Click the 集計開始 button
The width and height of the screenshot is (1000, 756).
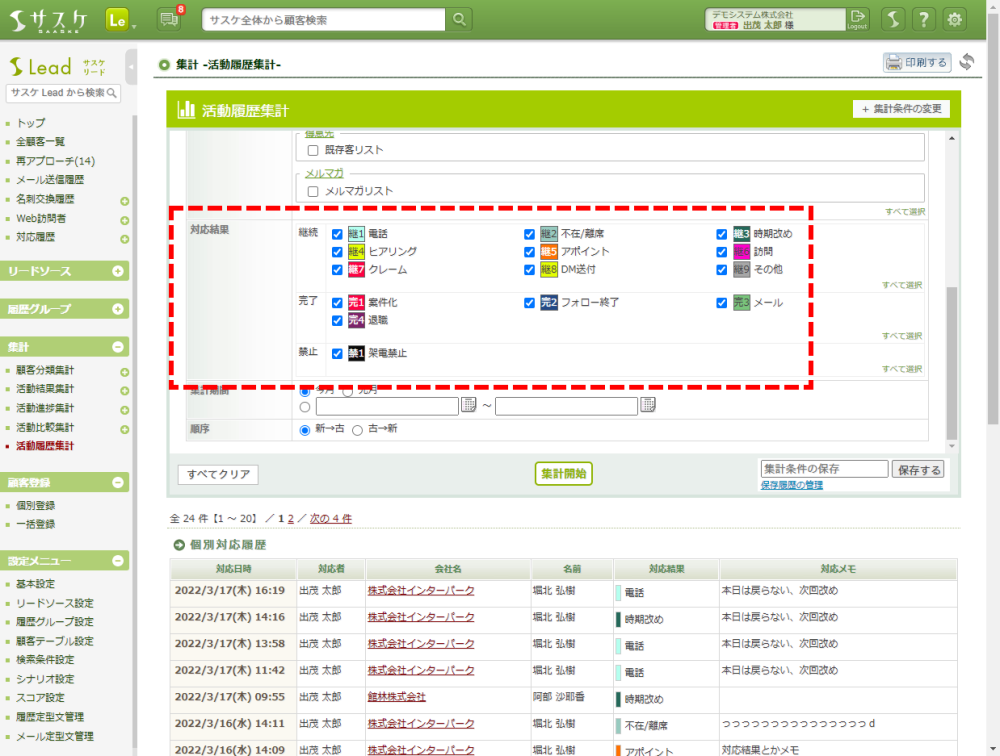pyautogui.click(x=564, y=473)
